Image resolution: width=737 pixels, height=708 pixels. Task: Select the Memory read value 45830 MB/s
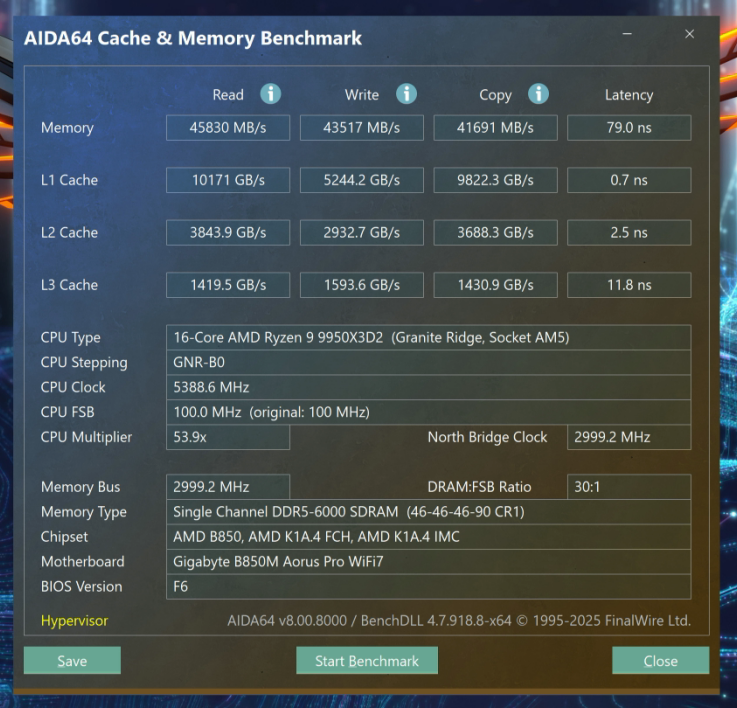point(228,128)
